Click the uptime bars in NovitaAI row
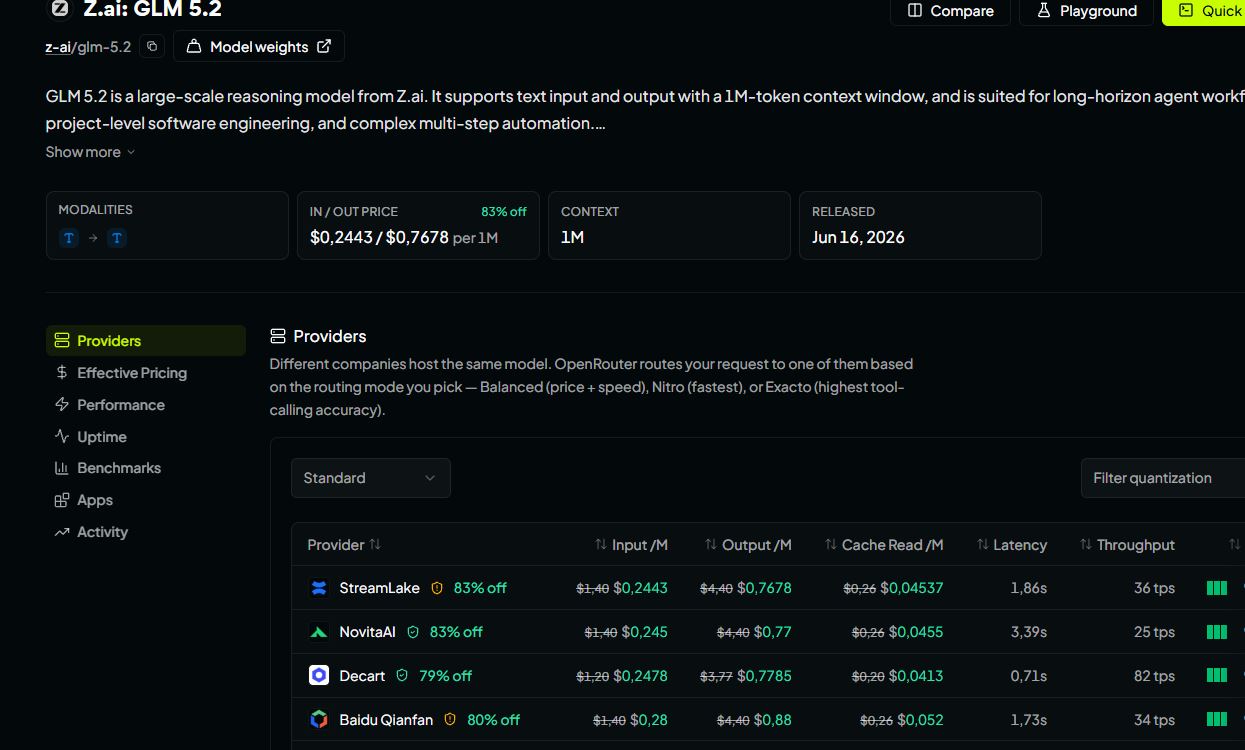Image resolution: width=1245 pixels, height=750 pixels. tap(1217, 632)
